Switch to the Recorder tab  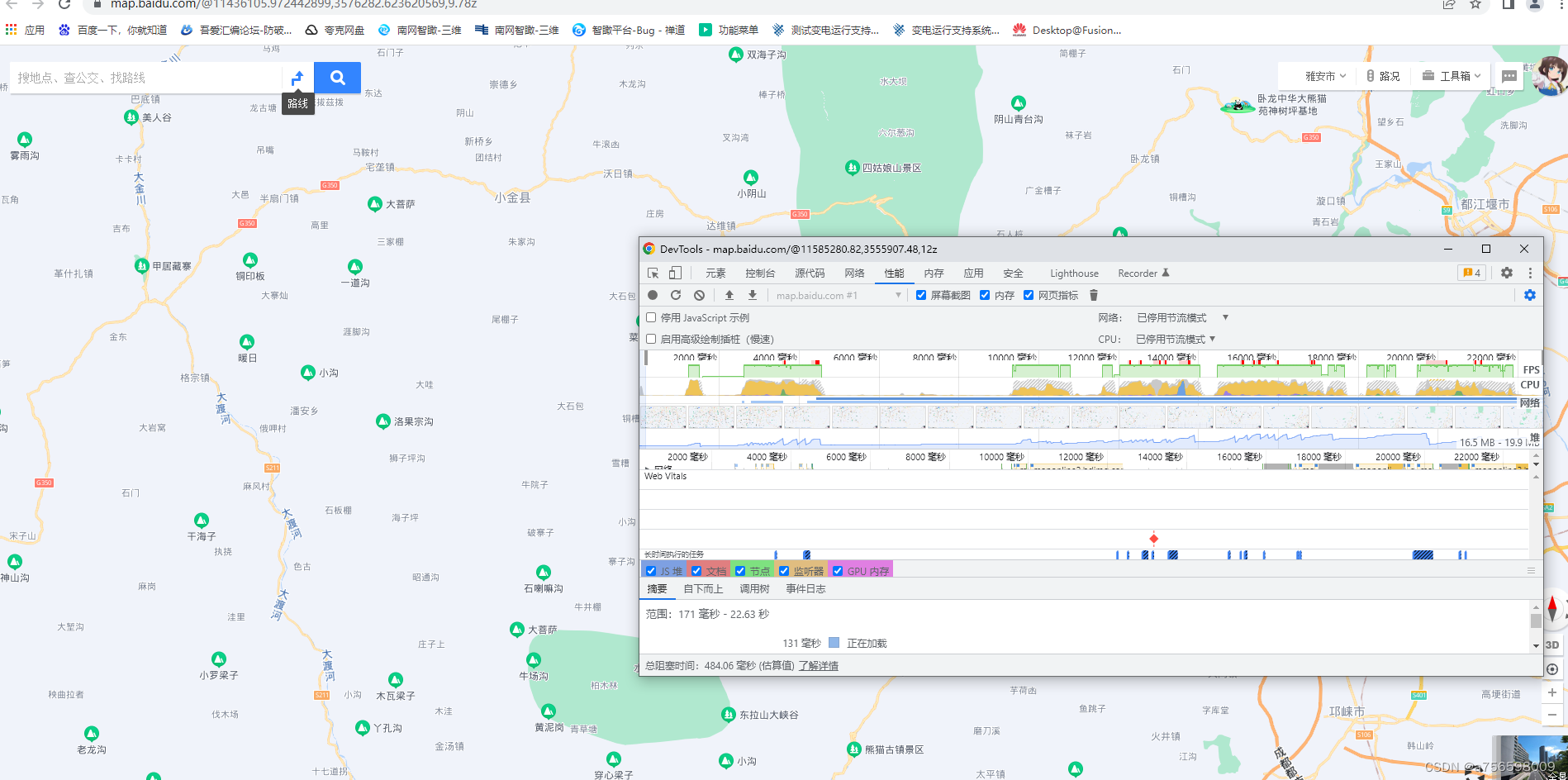(x=1143, y=273)
